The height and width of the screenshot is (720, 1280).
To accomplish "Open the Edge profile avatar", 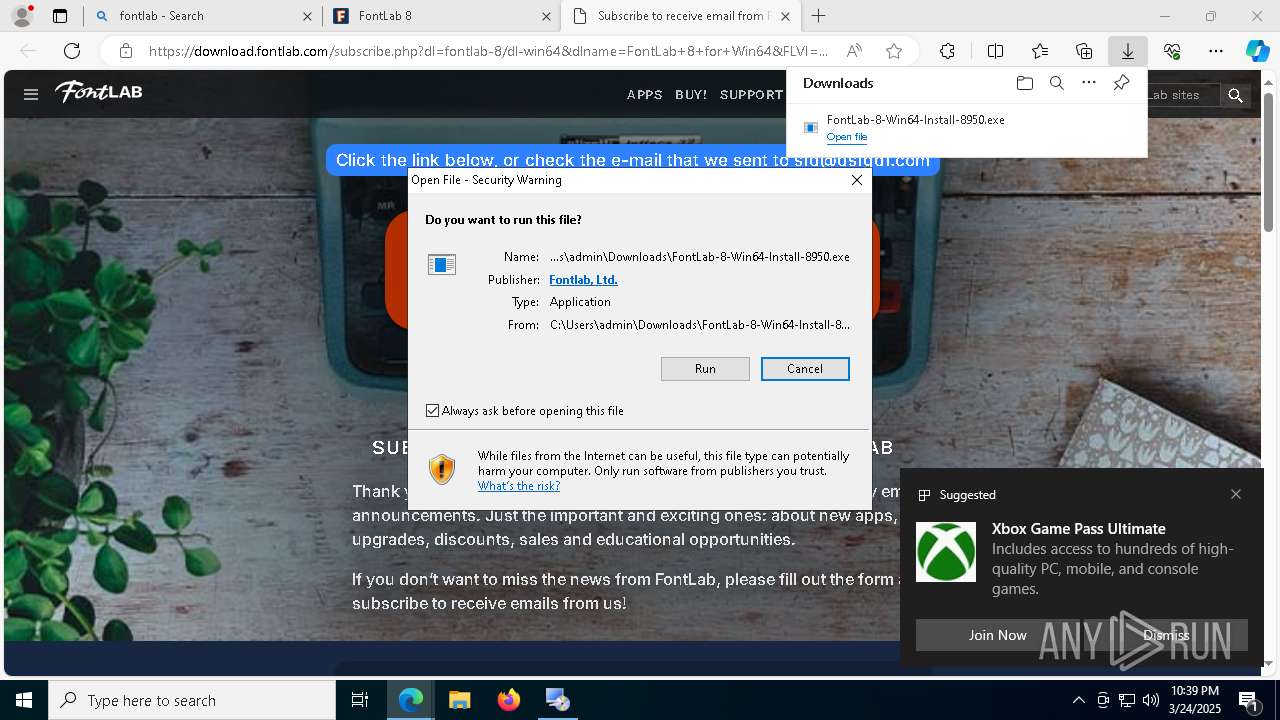I will [22, 16].
